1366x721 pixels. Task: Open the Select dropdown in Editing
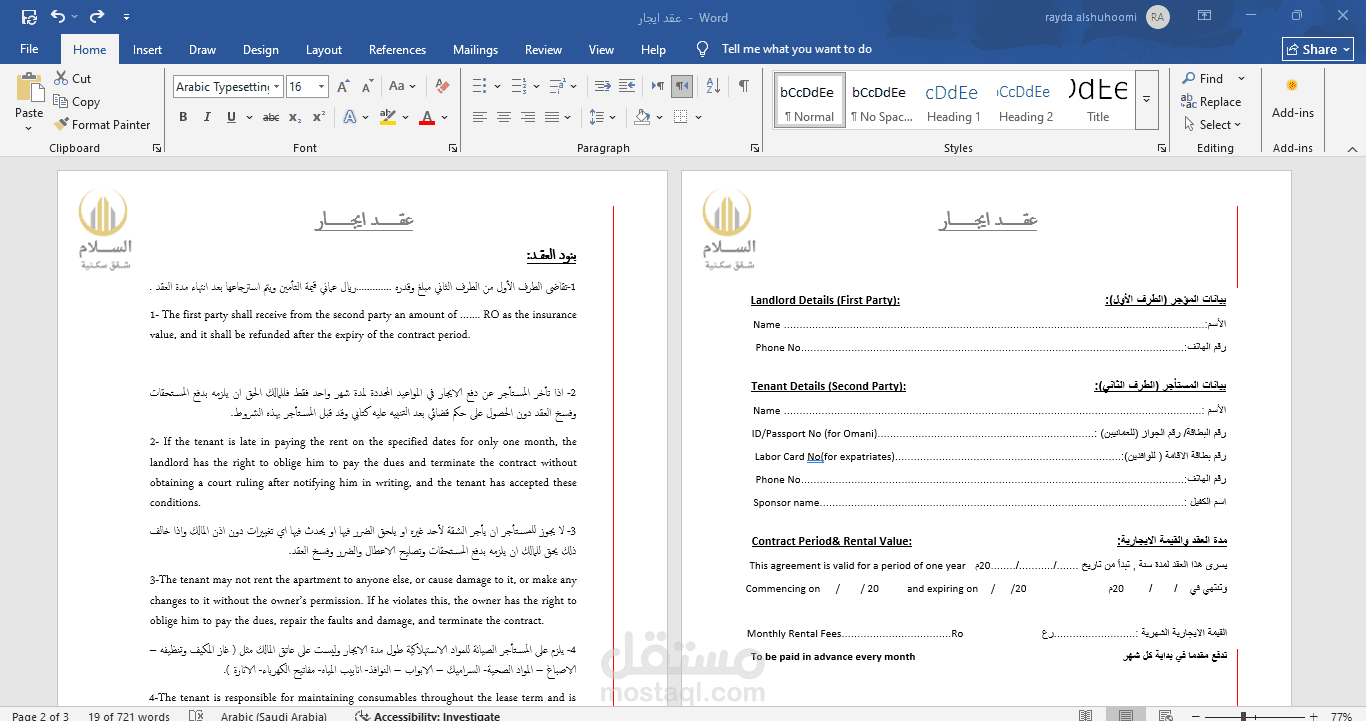(x=1211, y=124)
